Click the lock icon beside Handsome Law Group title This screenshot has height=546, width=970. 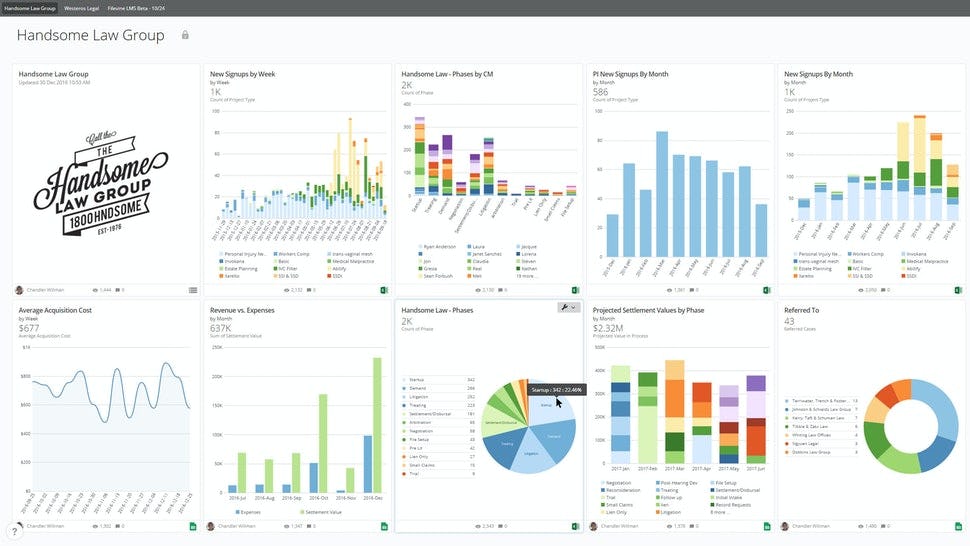(185, 35)
